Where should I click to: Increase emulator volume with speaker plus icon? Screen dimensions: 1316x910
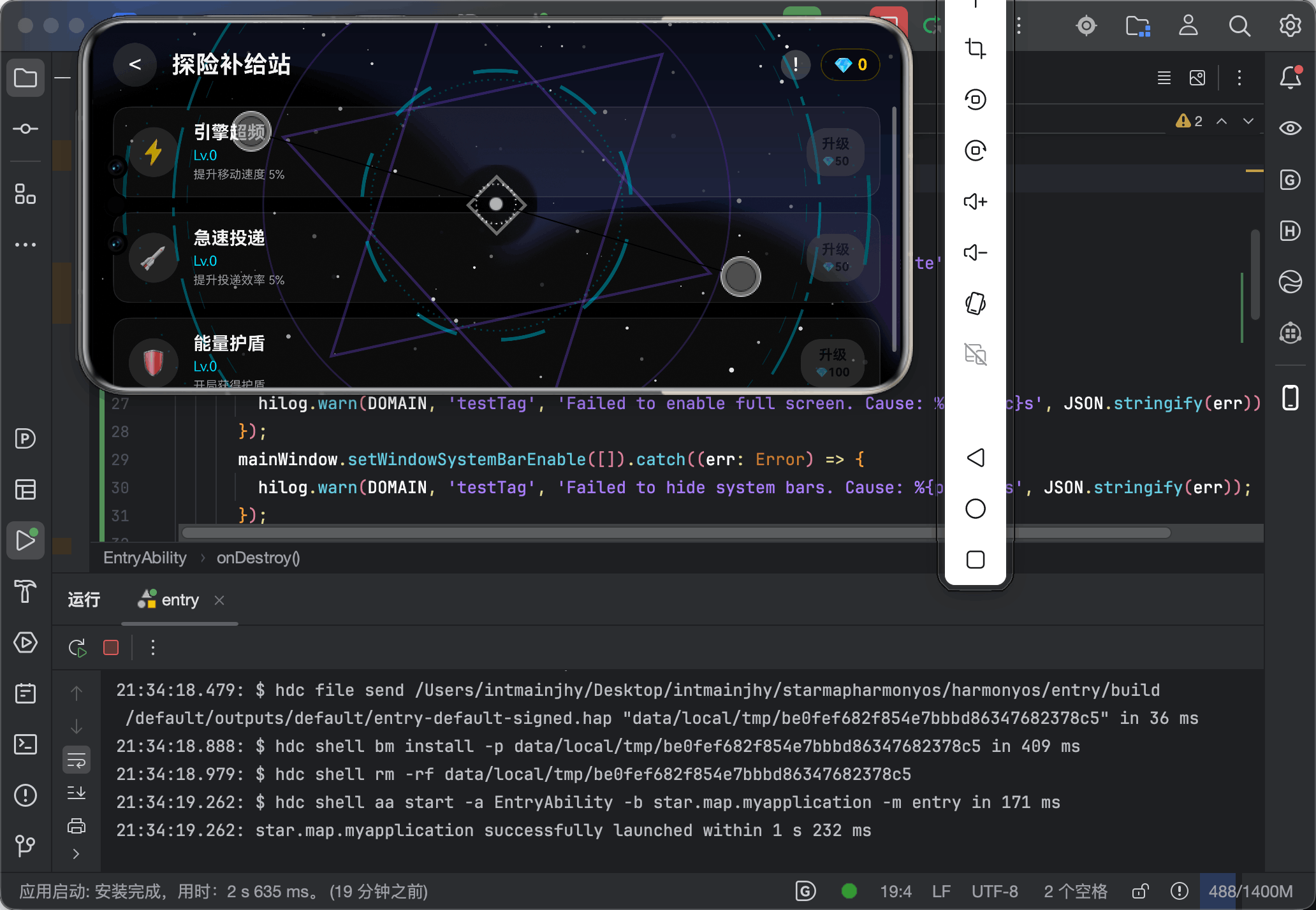(976, 201)
